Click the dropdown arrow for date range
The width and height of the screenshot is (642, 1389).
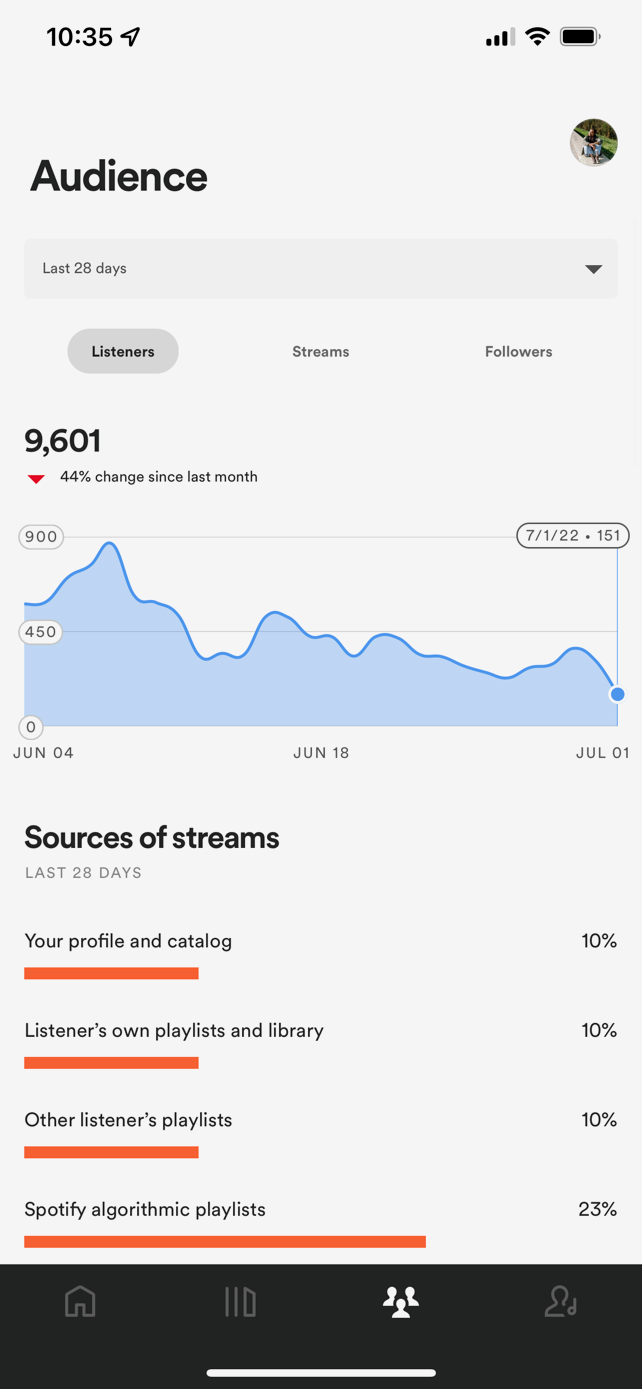(x=593, y=268)
